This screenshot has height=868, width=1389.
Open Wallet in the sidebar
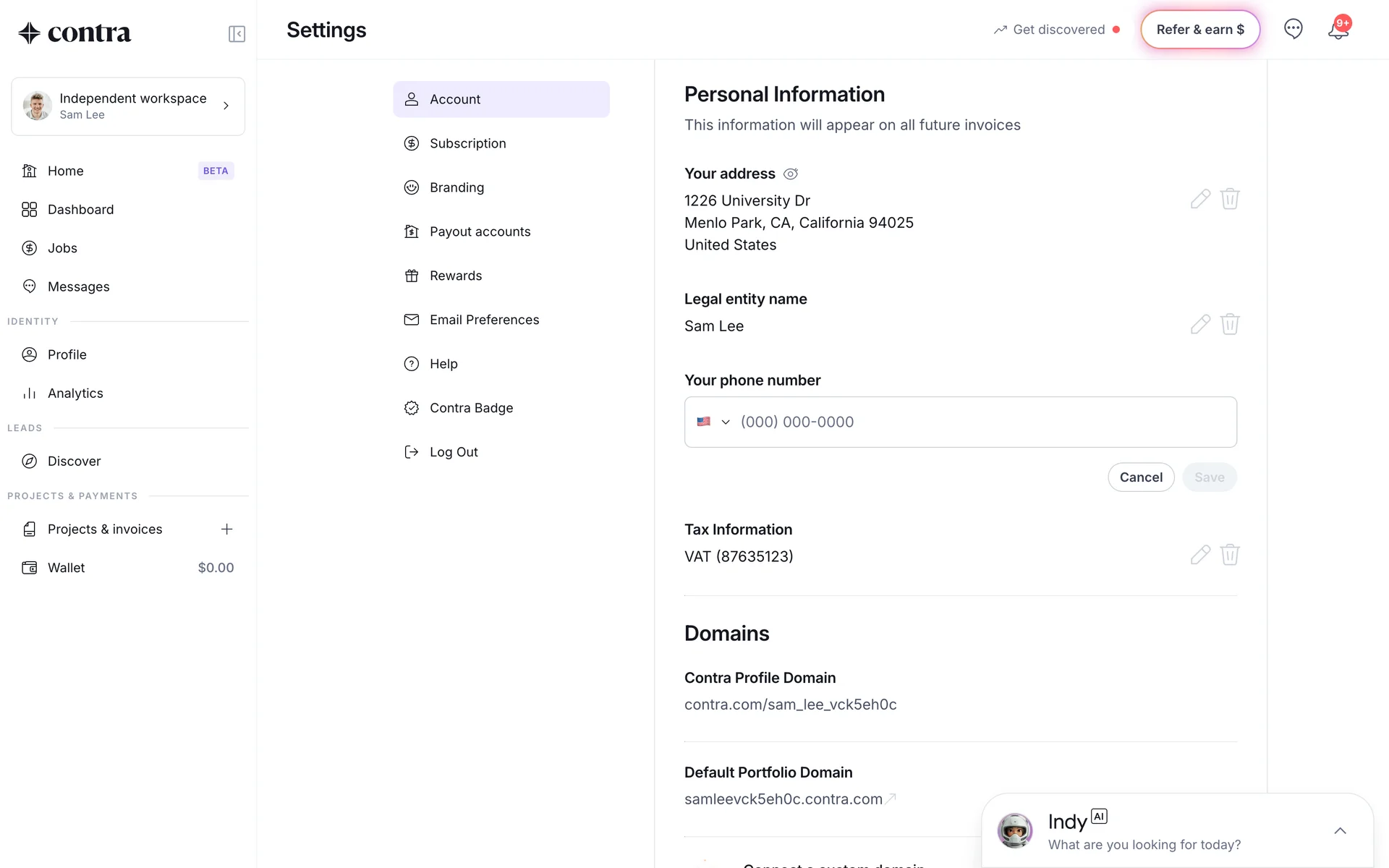[67, 568]
